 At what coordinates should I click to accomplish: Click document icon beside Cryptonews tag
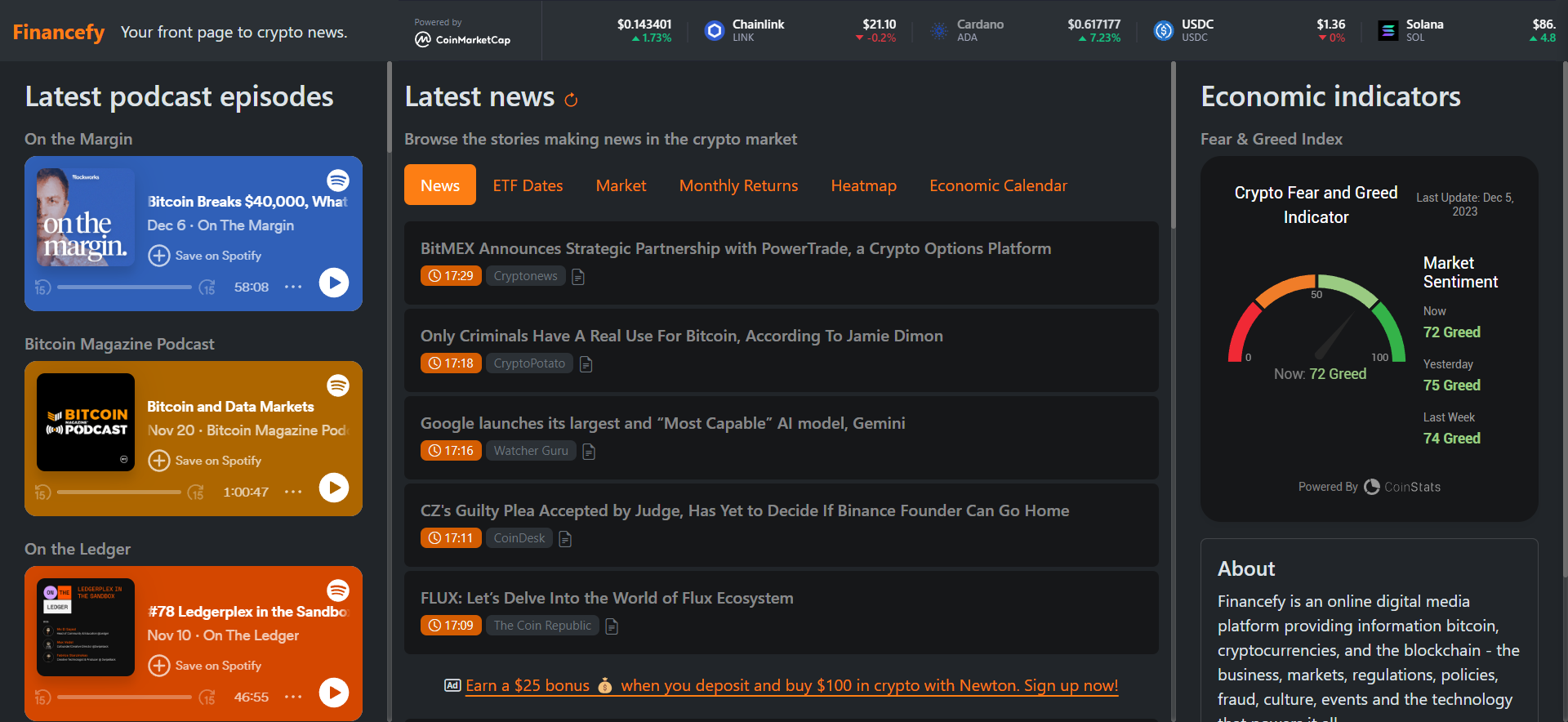[578, 277]
